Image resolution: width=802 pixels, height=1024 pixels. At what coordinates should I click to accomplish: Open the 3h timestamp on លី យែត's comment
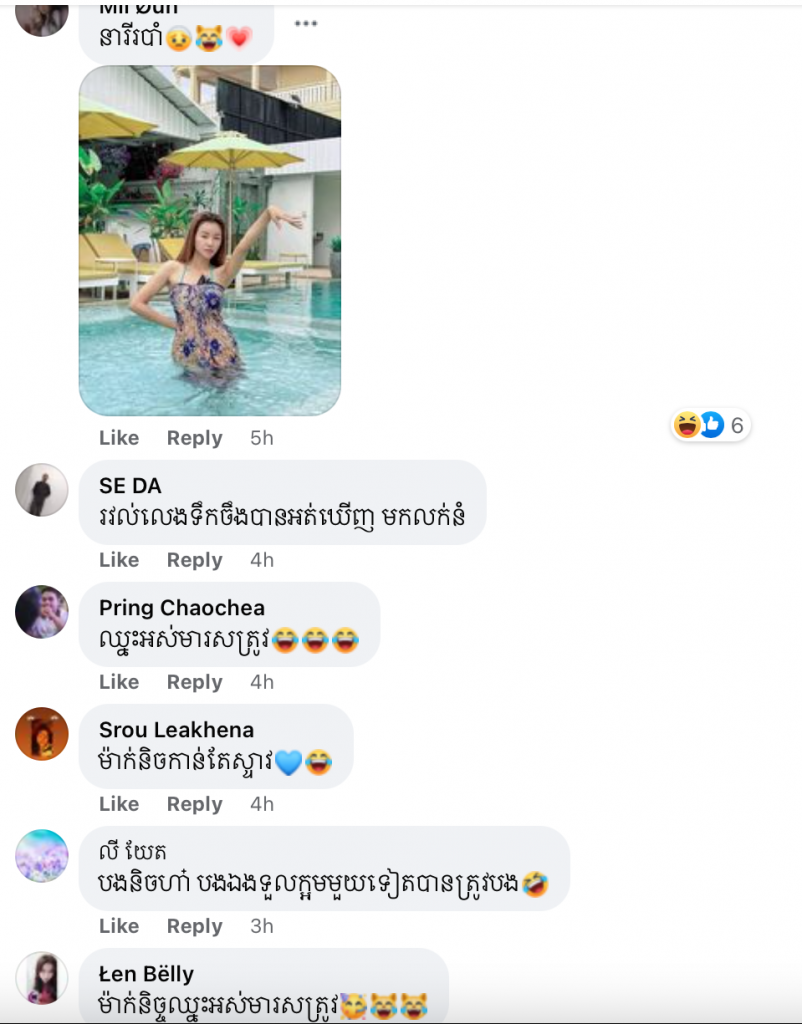pos(262,926)
